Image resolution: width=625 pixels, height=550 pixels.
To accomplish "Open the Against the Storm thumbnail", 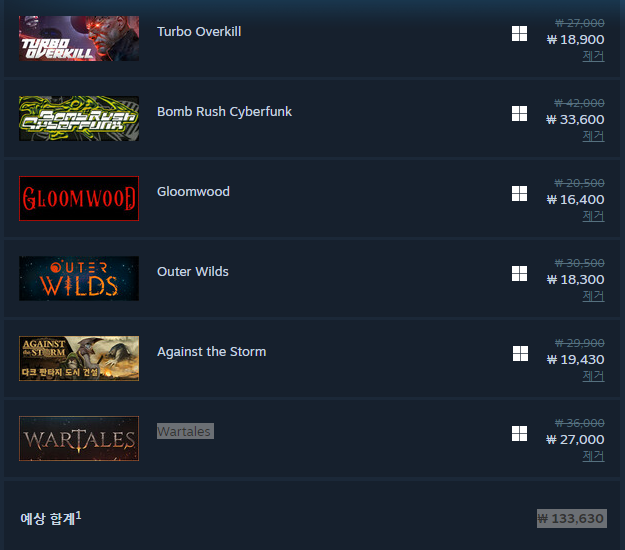I will [79, 358].
